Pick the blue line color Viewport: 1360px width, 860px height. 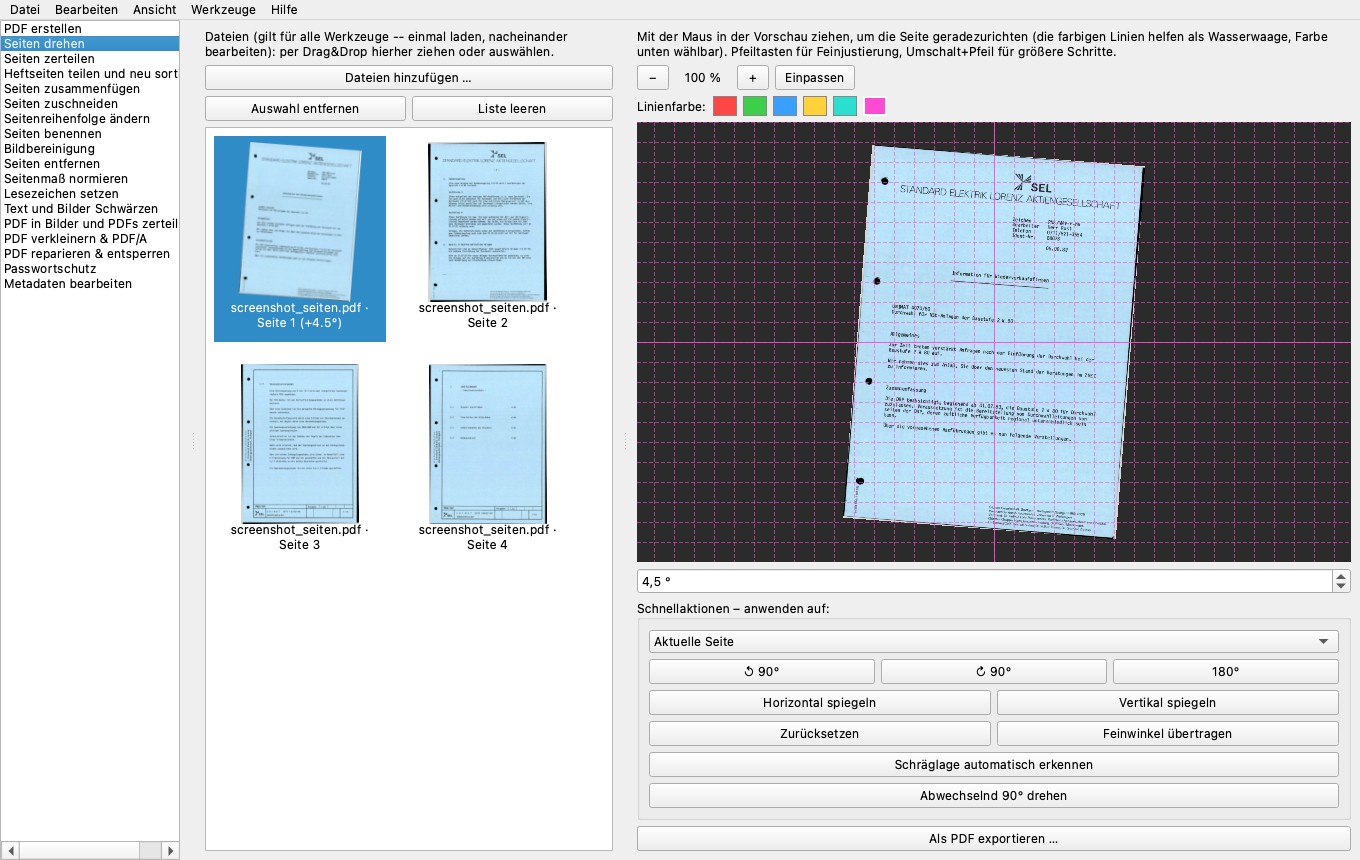(785, 106)
